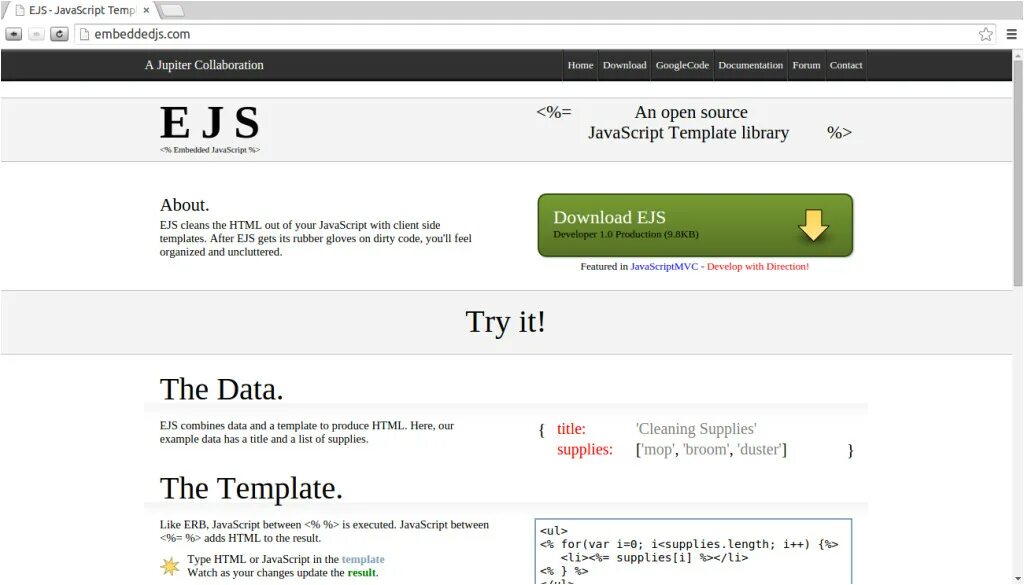Screen dimensions: 1024x585
Task: Click the yellow download arrow icon
Action: point(813,225)
